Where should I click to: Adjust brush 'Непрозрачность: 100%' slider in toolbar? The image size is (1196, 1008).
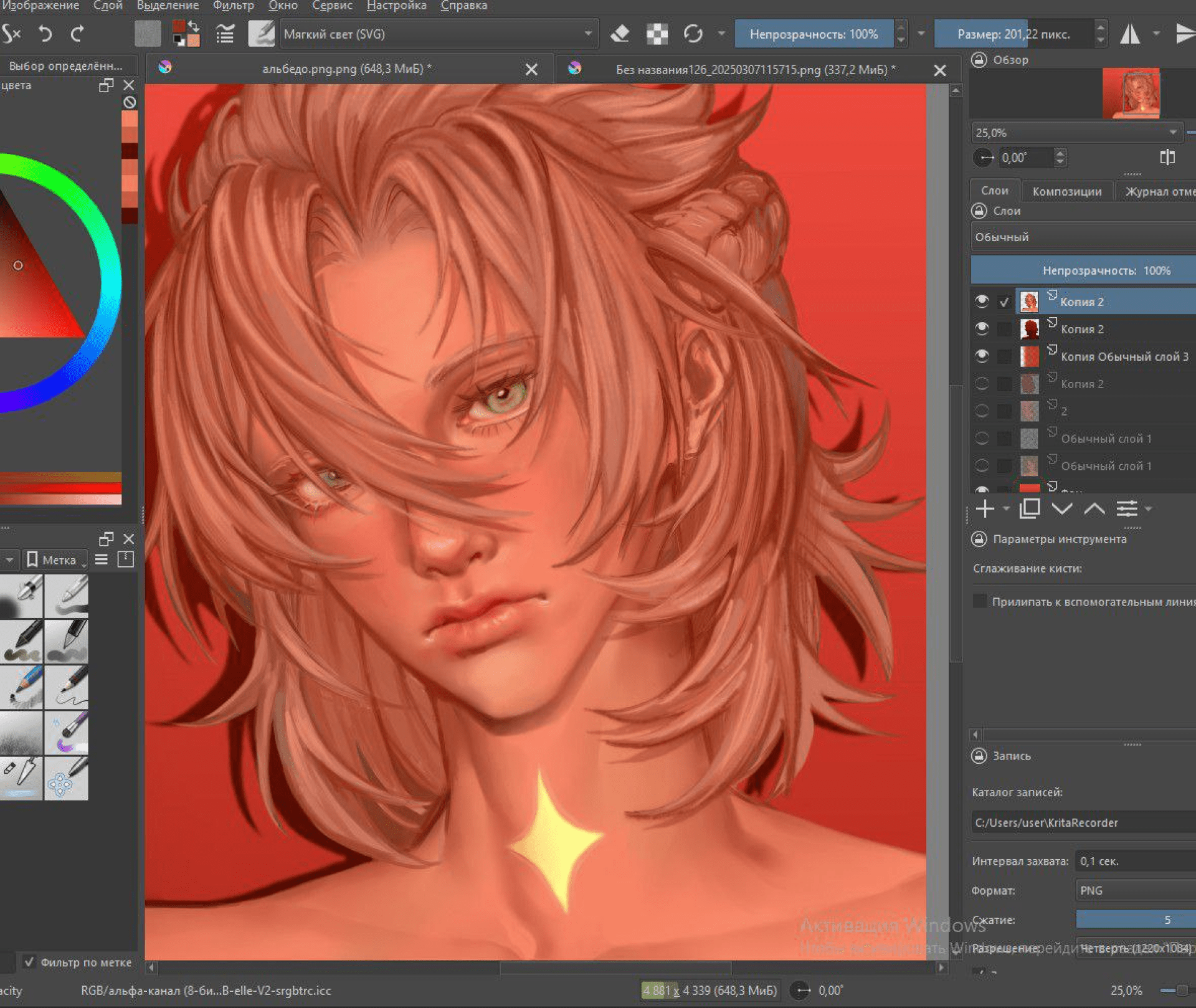pos(813,34)
